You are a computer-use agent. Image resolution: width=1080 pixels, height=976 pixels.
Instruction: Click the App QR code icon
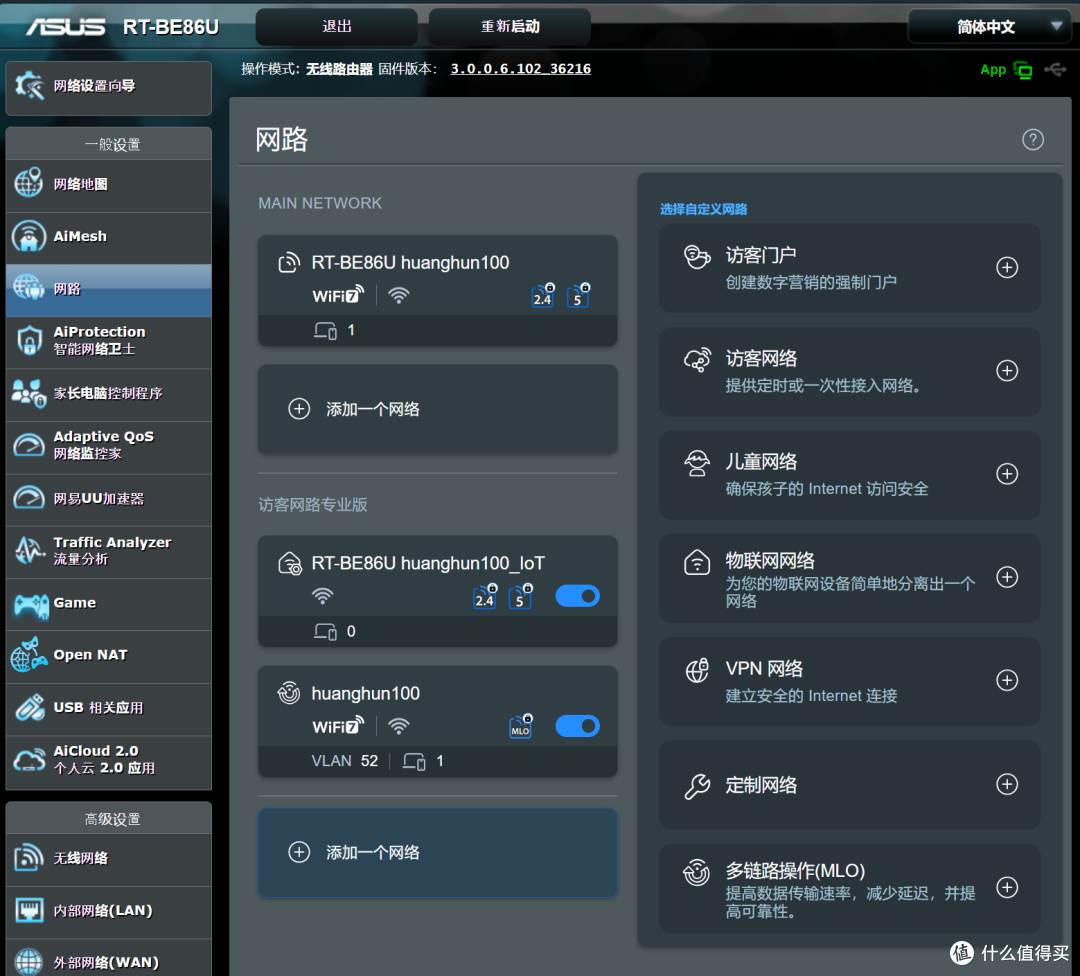(x=1023, y=70)
